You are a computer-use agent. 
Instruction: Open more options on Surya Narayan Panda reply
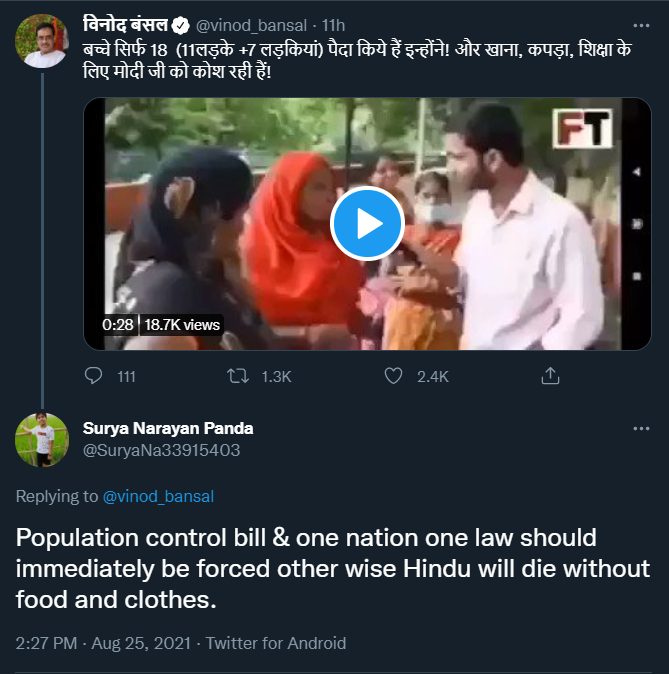[x=641, y=429]
